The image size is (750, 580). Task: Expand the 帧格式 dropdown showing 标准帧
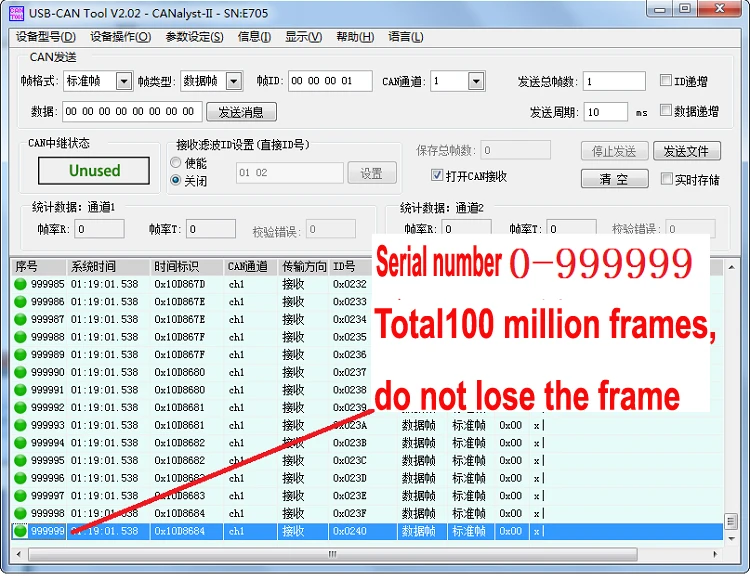pos(124,81)
